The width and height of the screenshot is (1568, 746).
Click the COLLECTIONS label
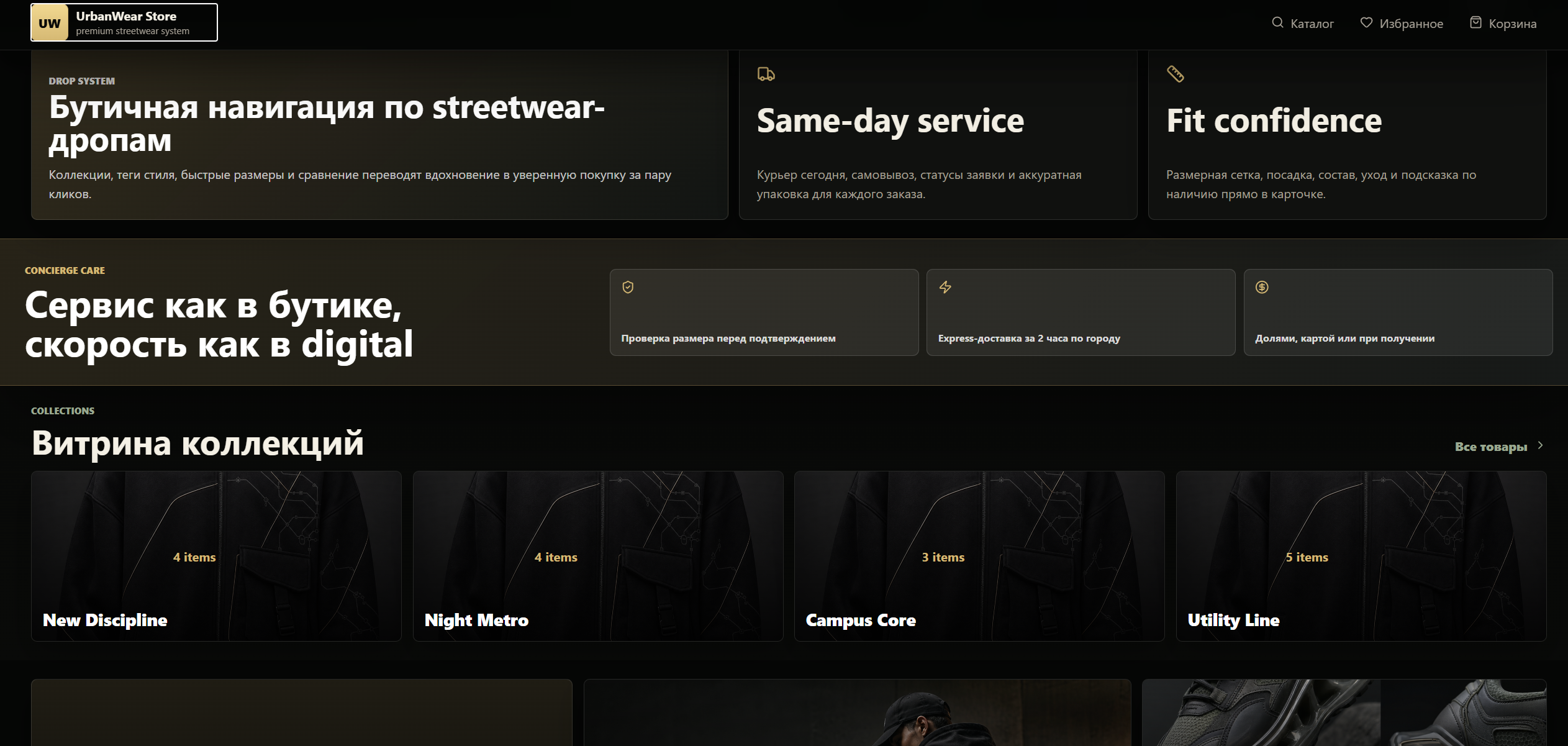pos(63,411)
